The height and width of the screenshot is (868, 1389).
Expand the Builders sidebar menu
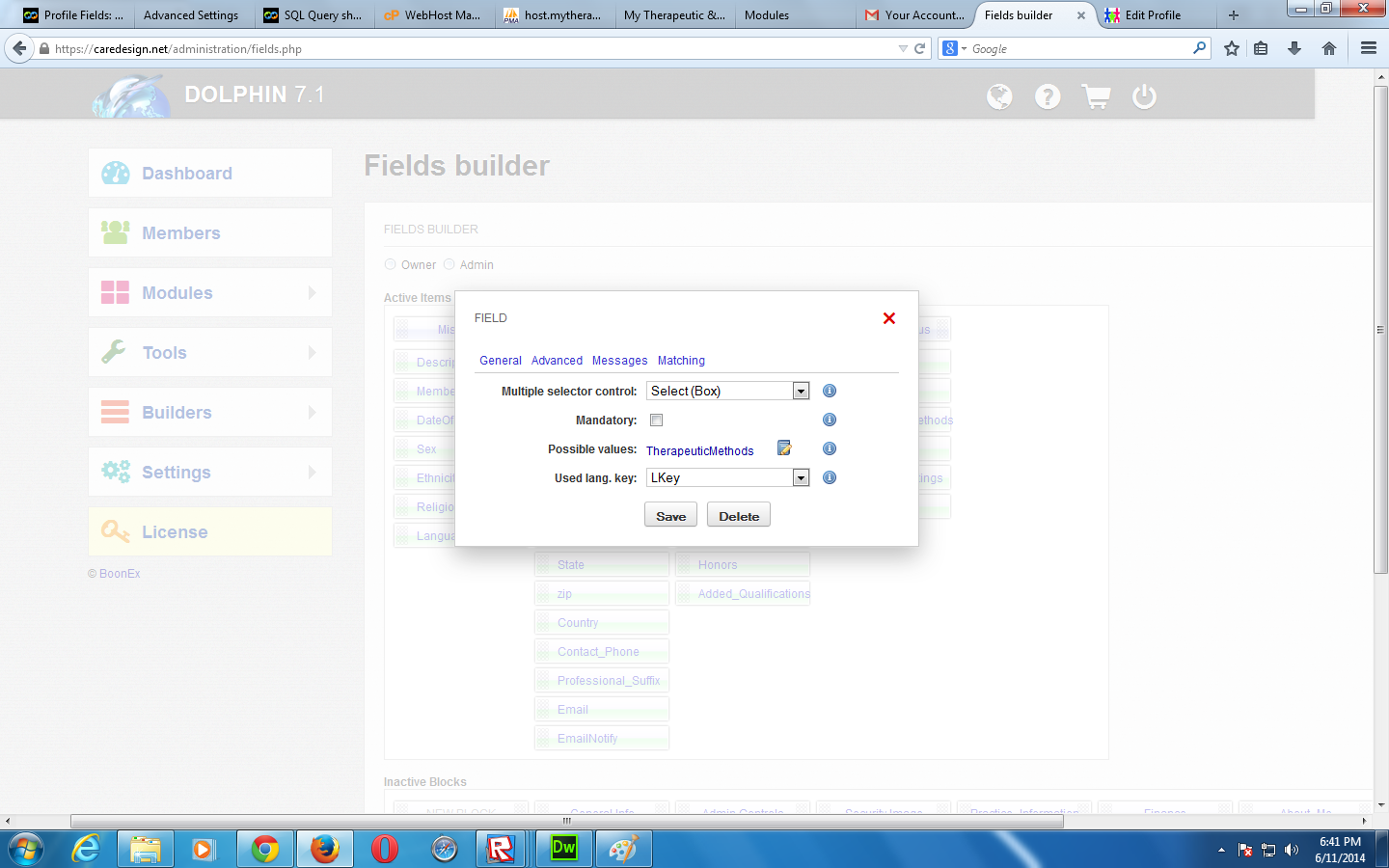click(x=210, y=413)
